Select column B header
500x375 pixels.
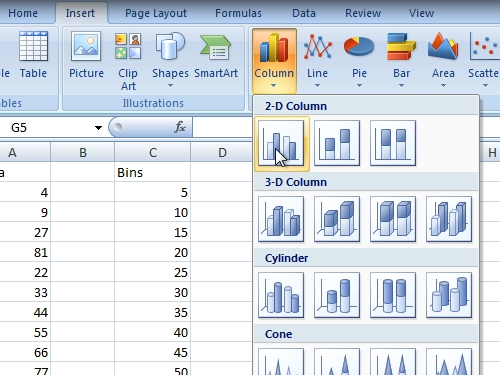tap(82, 152)
